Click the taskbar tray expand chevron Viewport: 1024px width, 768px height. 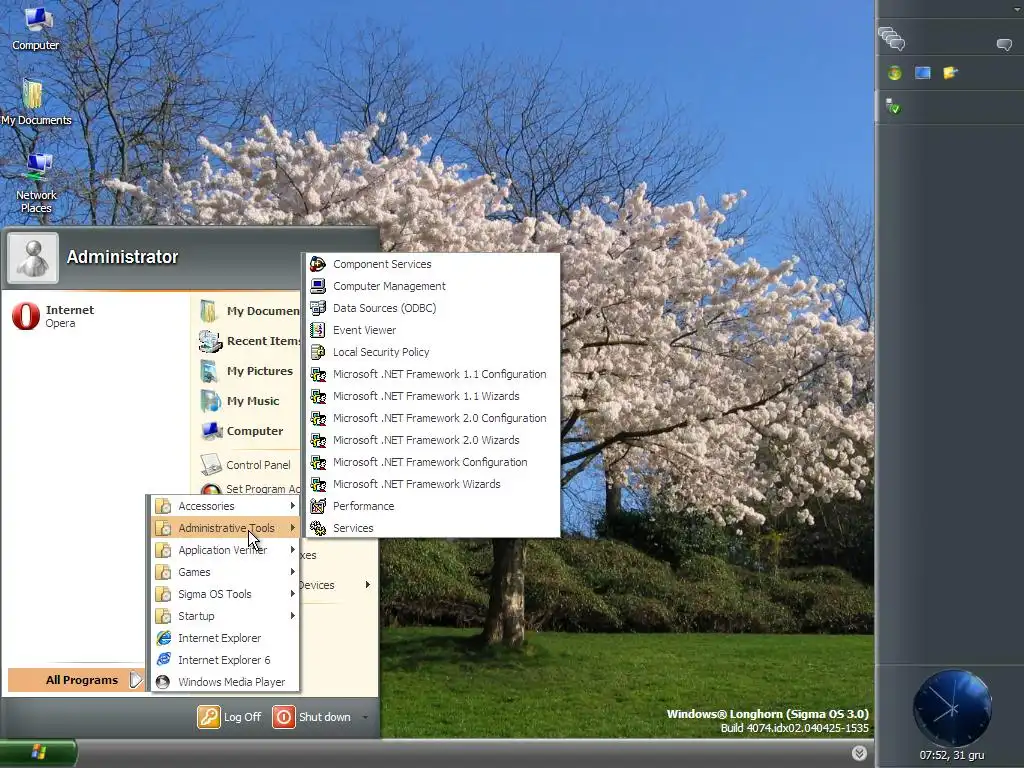(x=859, y=753)
